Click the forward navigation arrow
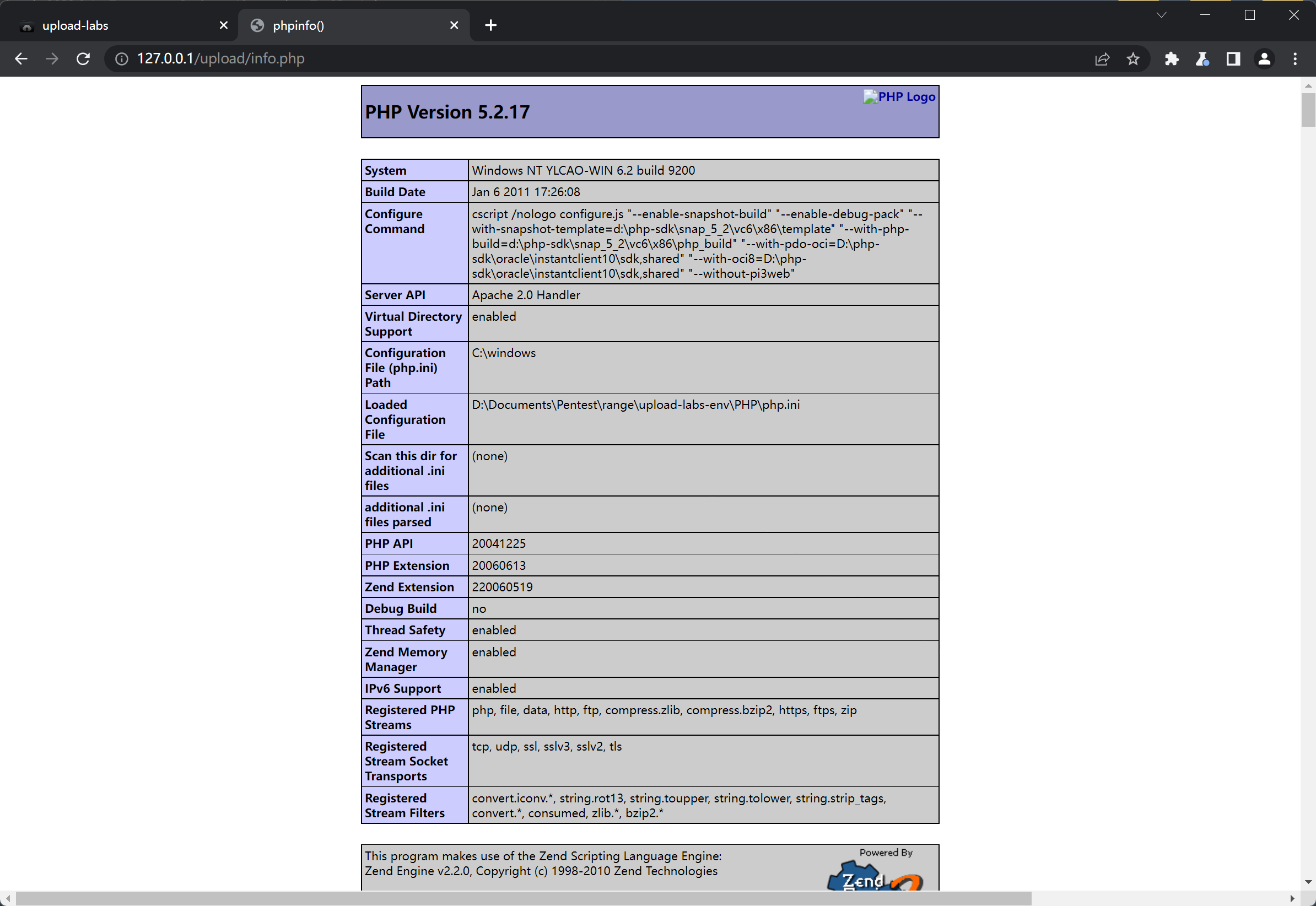 click(x=52, y=58)
